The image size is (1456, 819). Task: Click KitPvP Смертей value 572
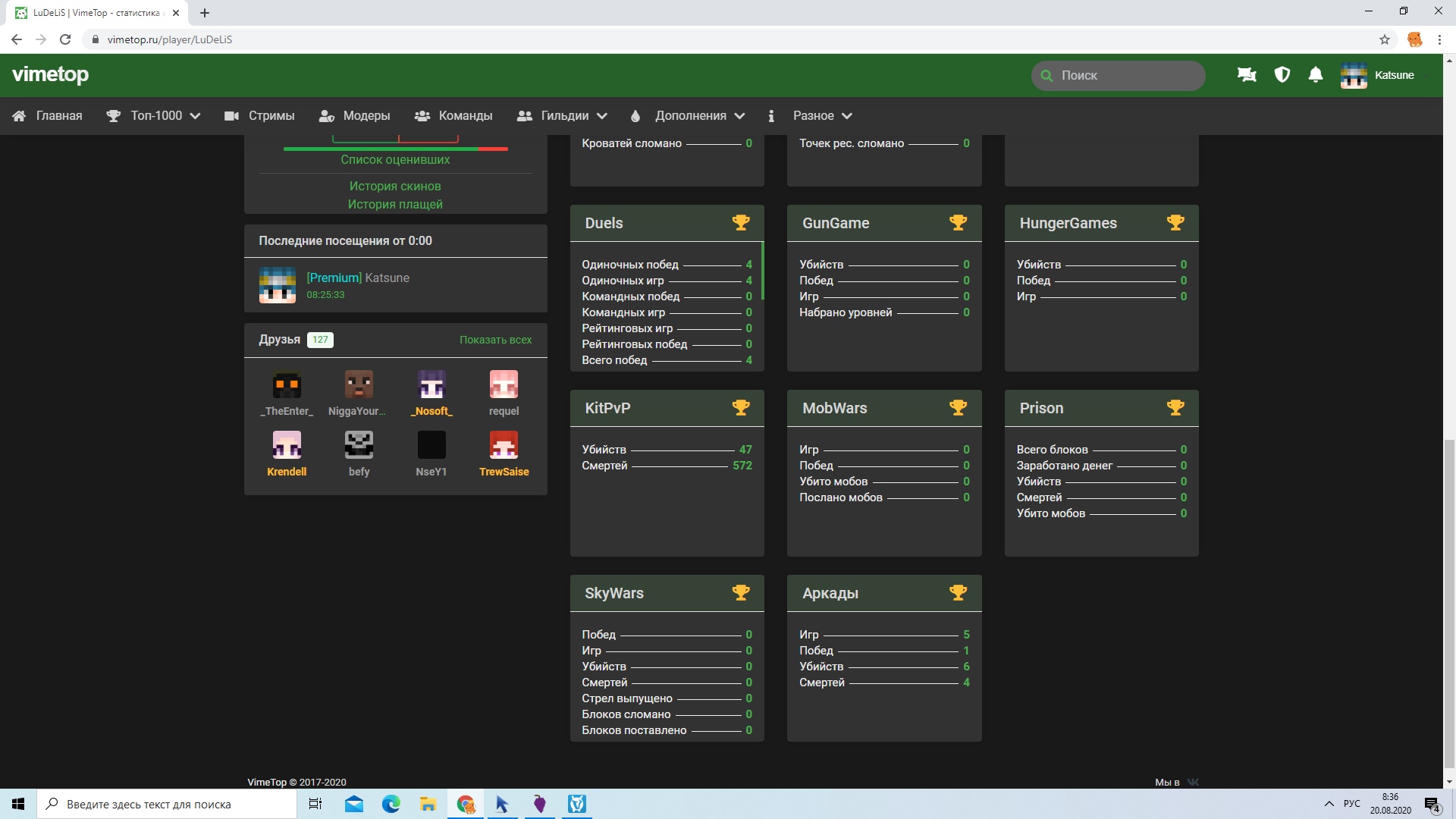coord(742,466)
